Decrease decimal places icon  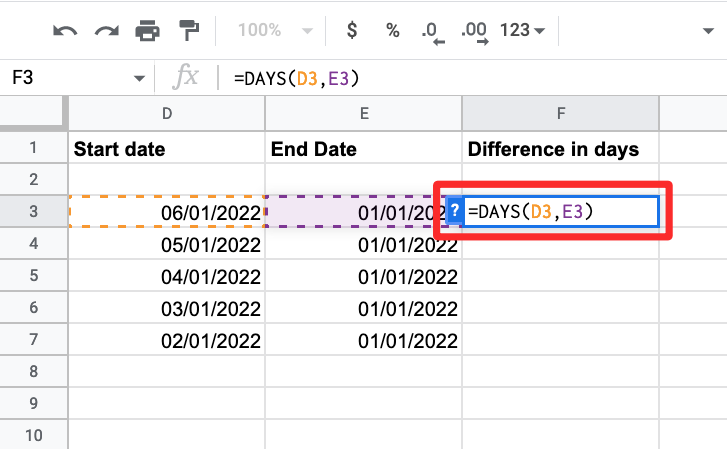(x=432, y=31)
